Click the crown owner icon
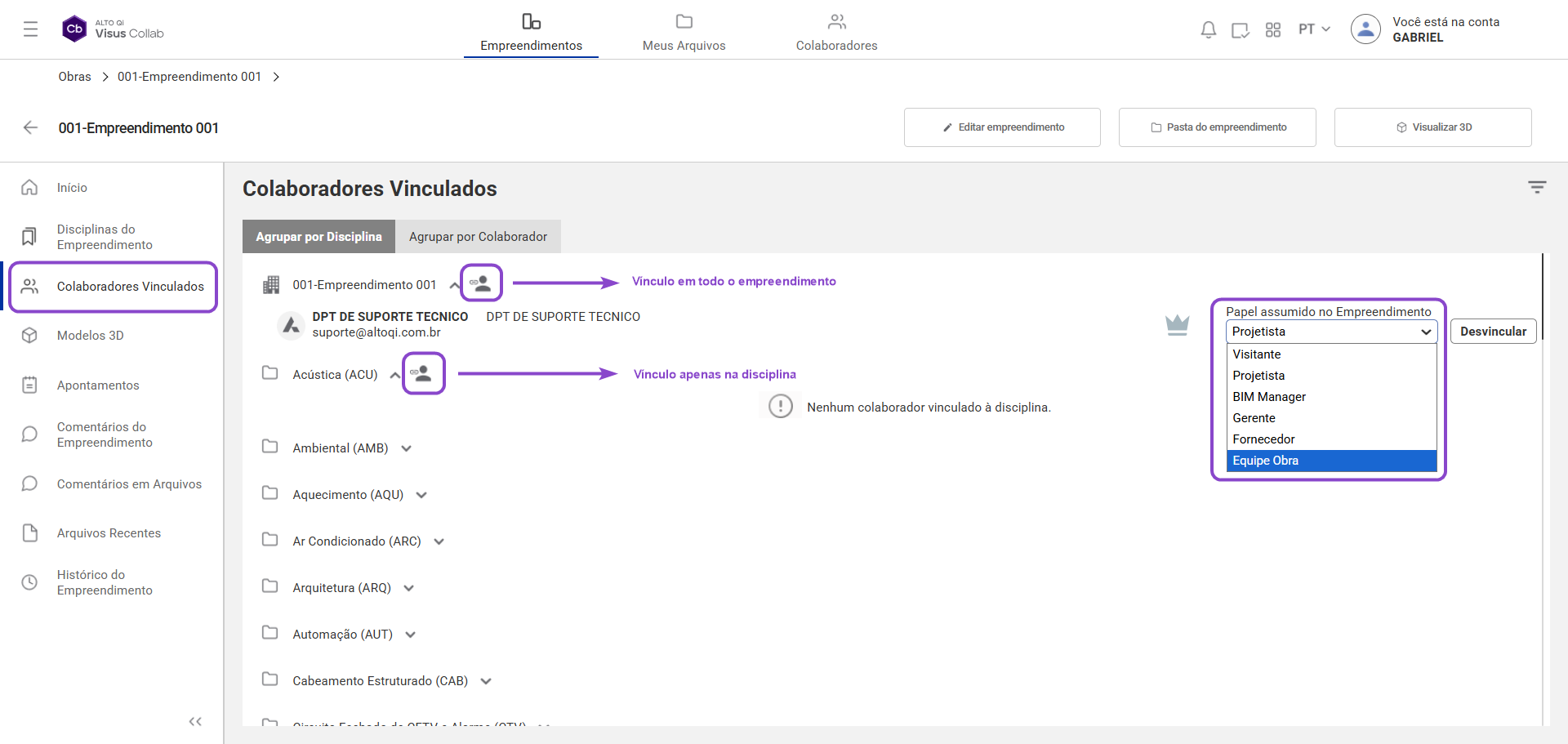Viewport: 1568px width, 744px height. 1177,326
